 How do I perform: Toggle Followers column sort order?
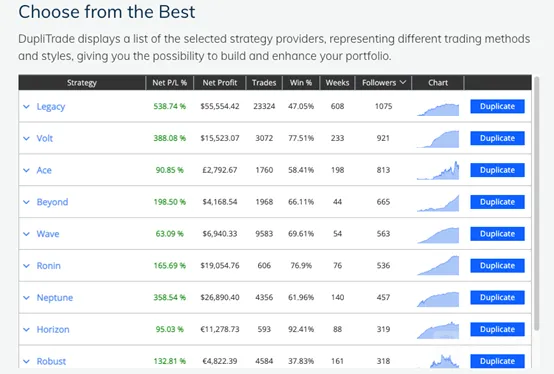tap(383, 83)
